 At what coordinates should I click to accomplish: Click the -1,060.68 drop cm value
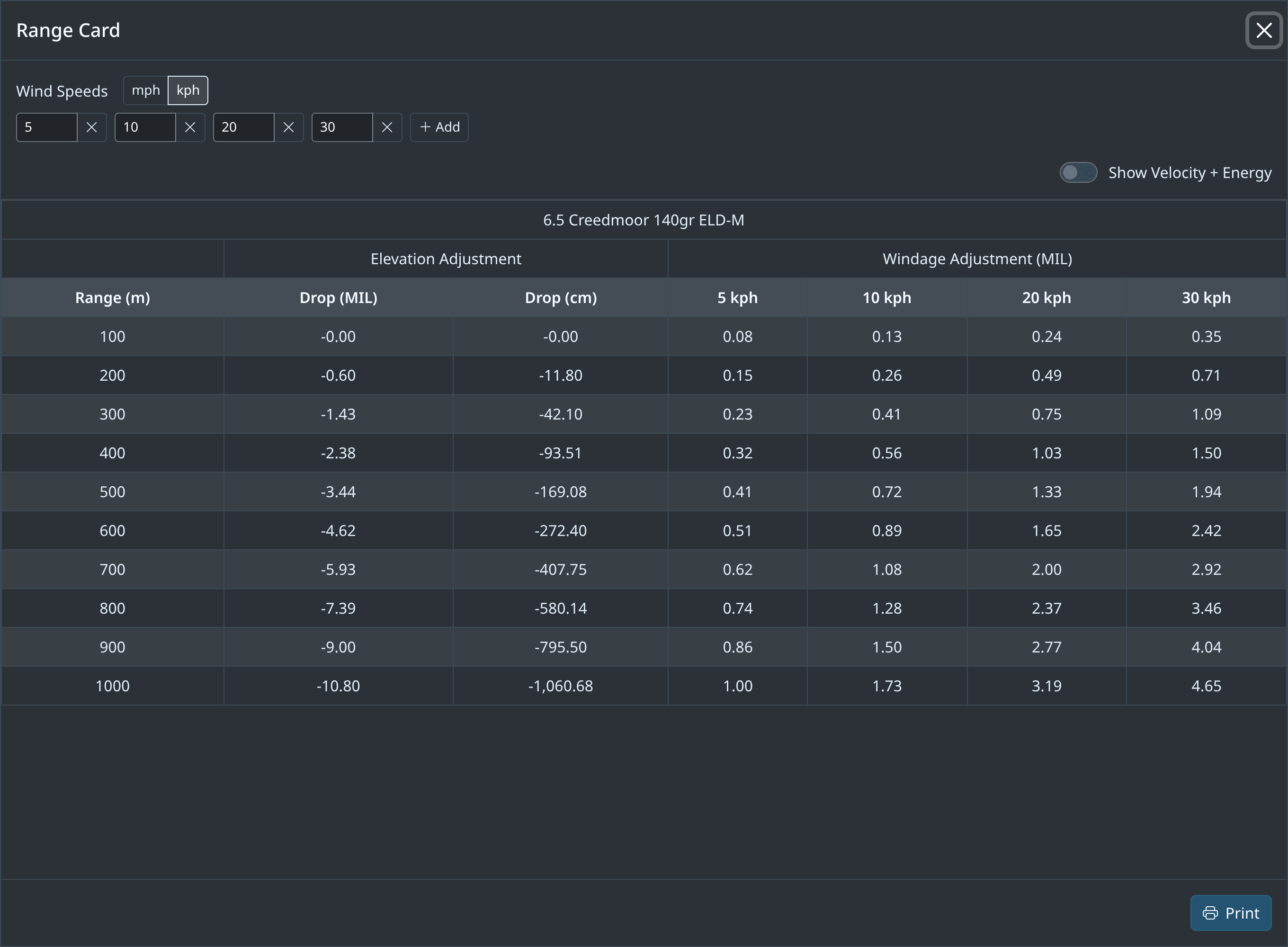561,686
